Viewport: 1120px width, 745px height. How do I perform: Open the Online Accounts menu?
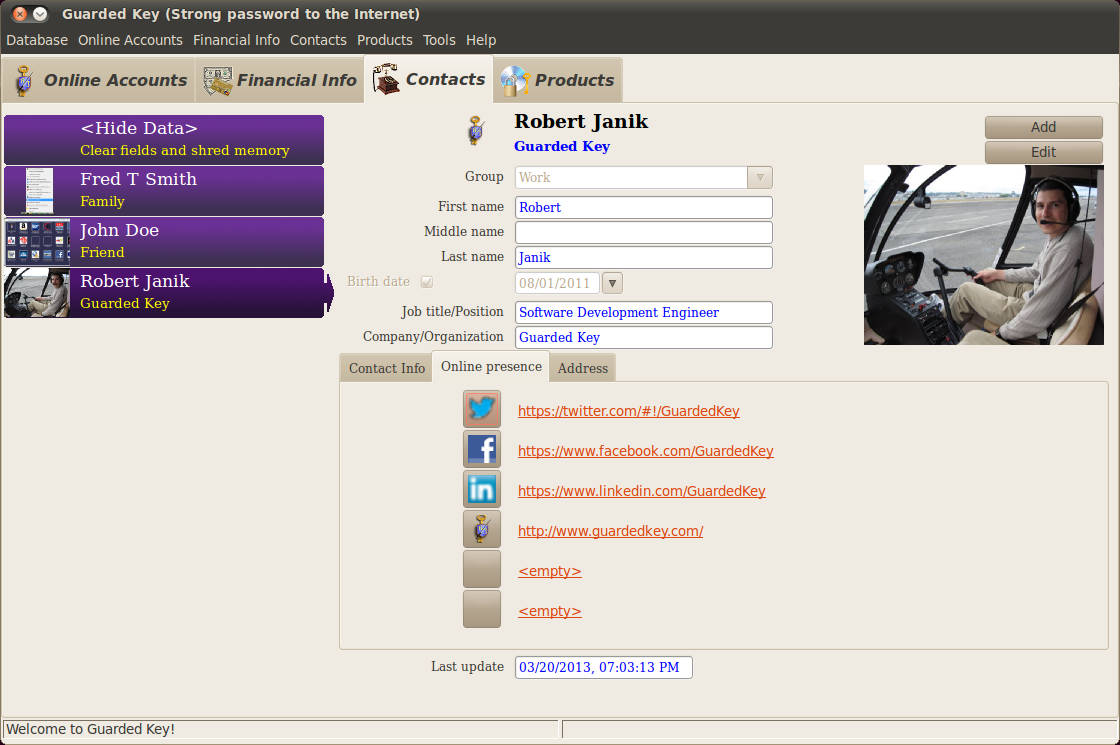click(x=130, y=40)
